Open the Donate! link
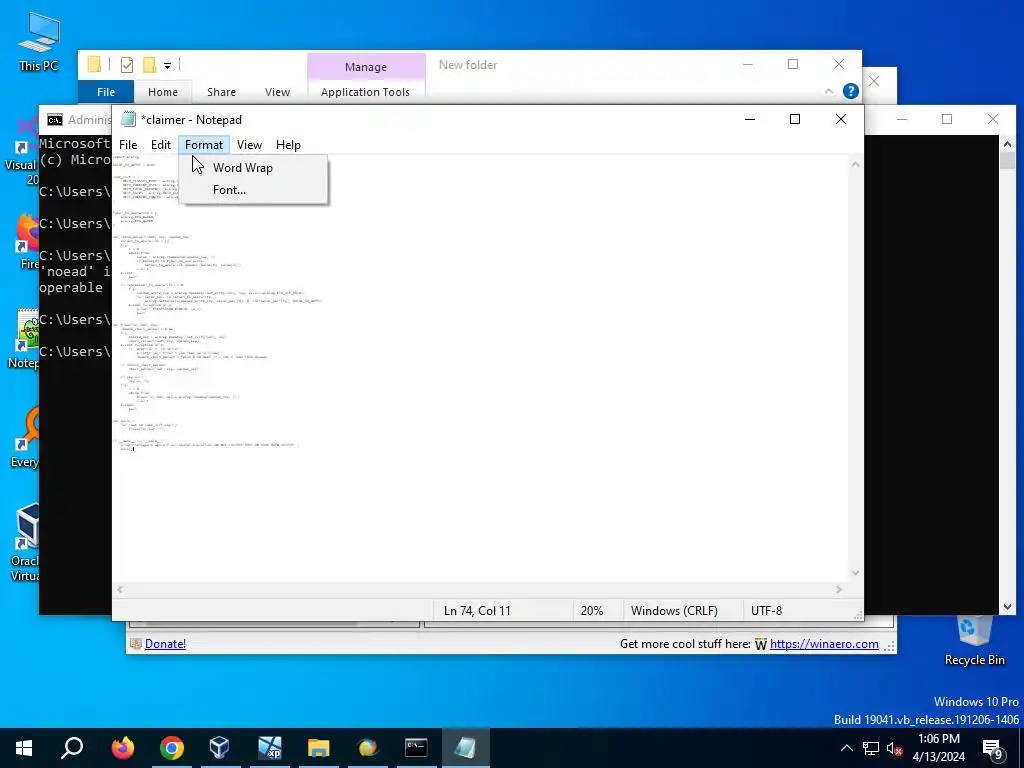Image resolution: width=1024 pixels, height=768 pixels. (165, 644)
